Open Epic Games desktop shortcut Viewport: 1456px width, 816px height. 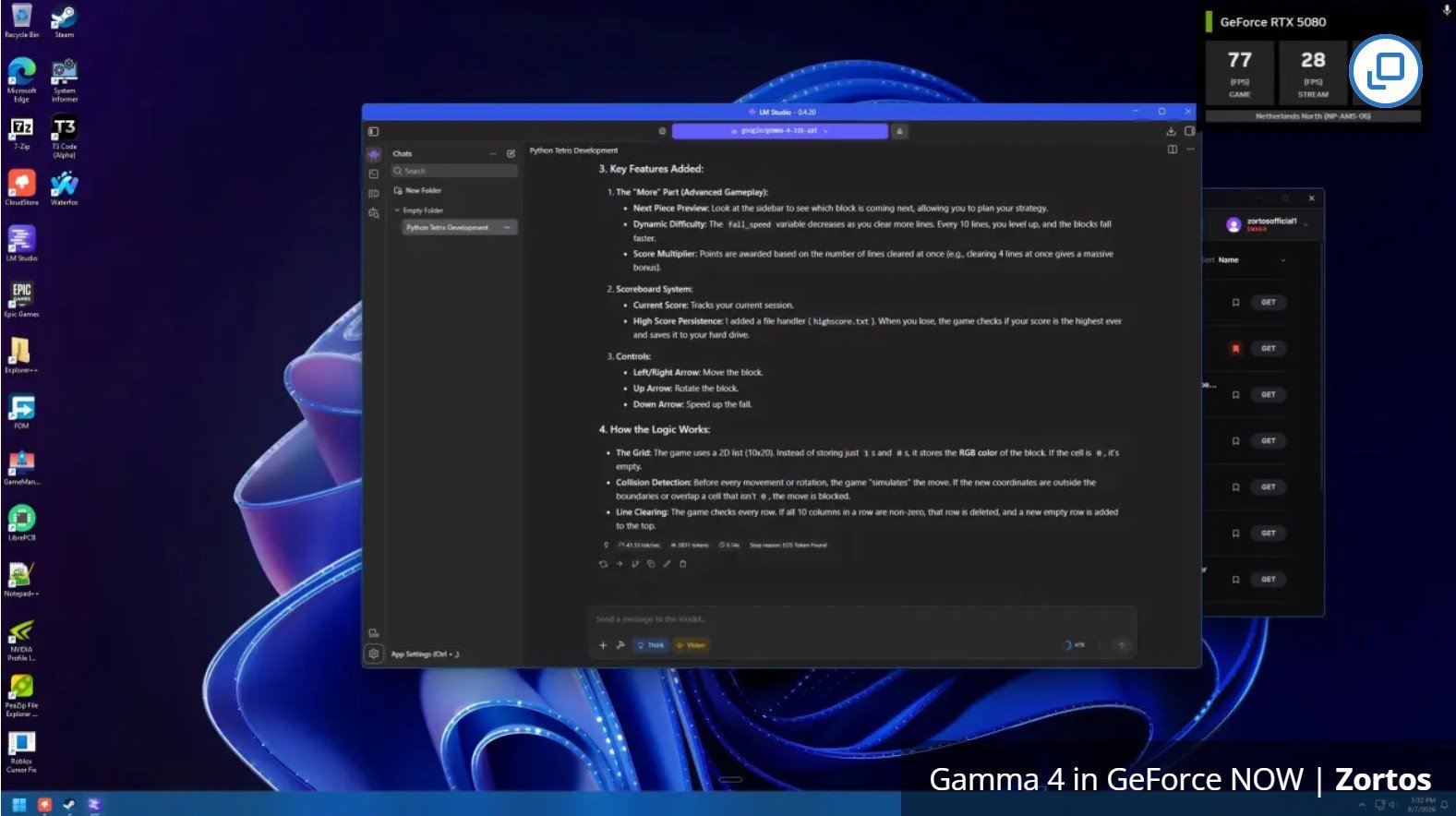tap(21, 300)
